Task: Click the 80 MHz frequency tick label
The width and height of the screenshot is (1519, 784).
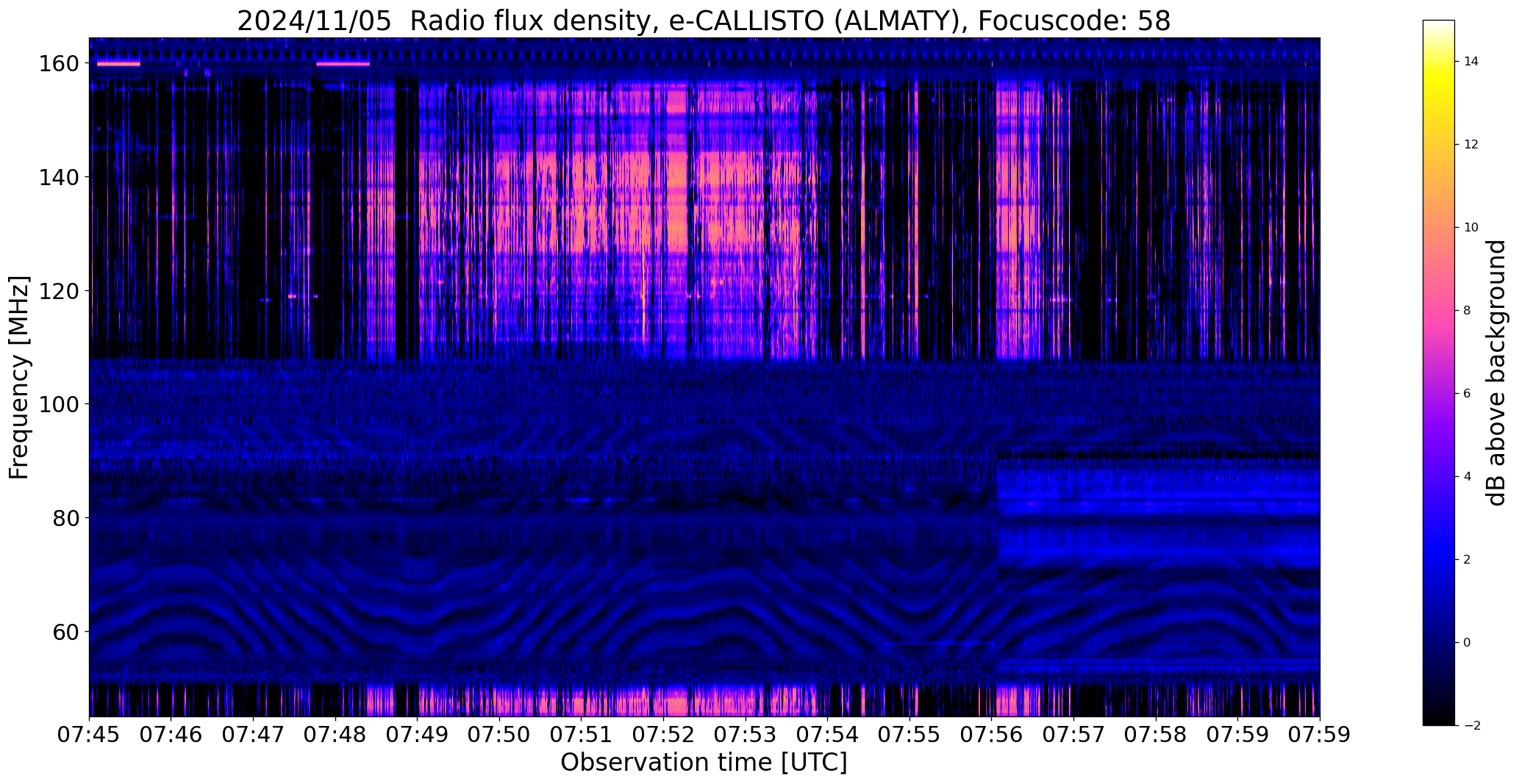Action: click(x=67, y=518)
